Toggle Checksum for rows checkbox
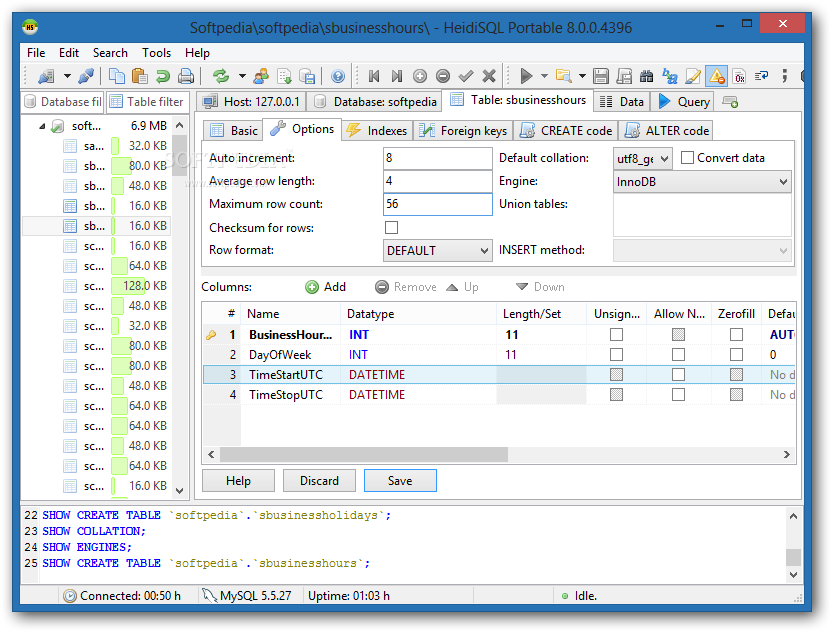Screen dimensions: 832x632 coord(392,228)
